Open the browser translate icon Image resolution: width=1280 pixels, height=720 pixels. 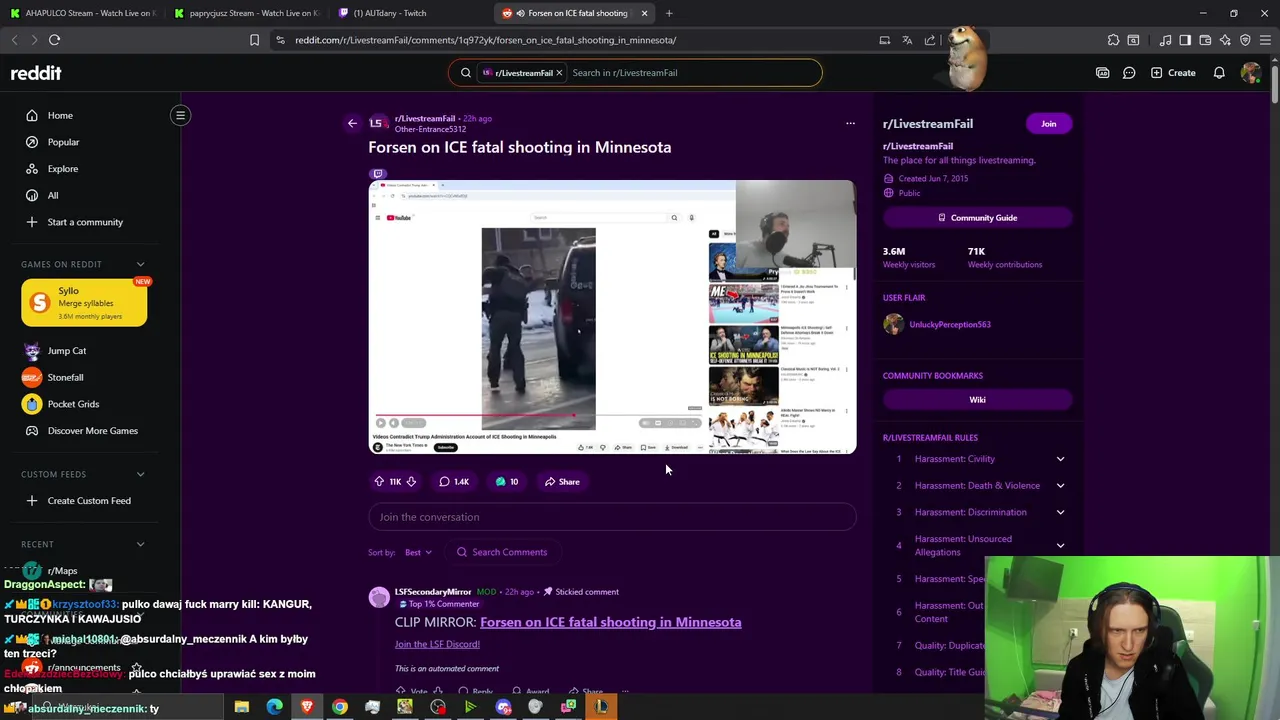click(907, 40)
